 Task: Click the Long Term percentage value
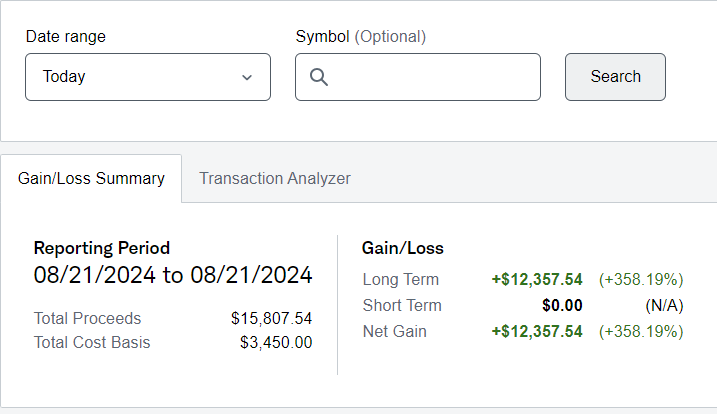click(x=641, y=280)
